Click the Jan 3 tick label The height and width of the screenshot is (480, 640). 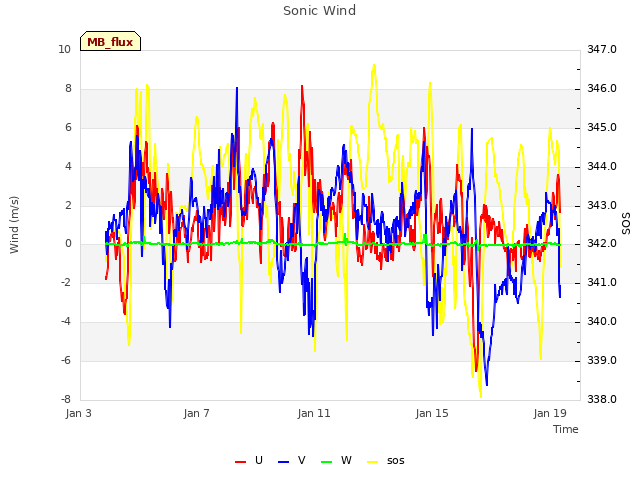(x=78, y=413)
